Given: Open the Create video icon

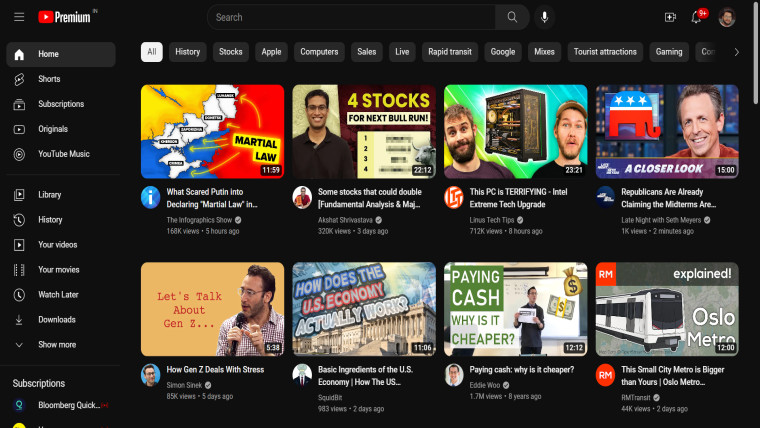Looking at the screenshot, I should pos(670,17).
